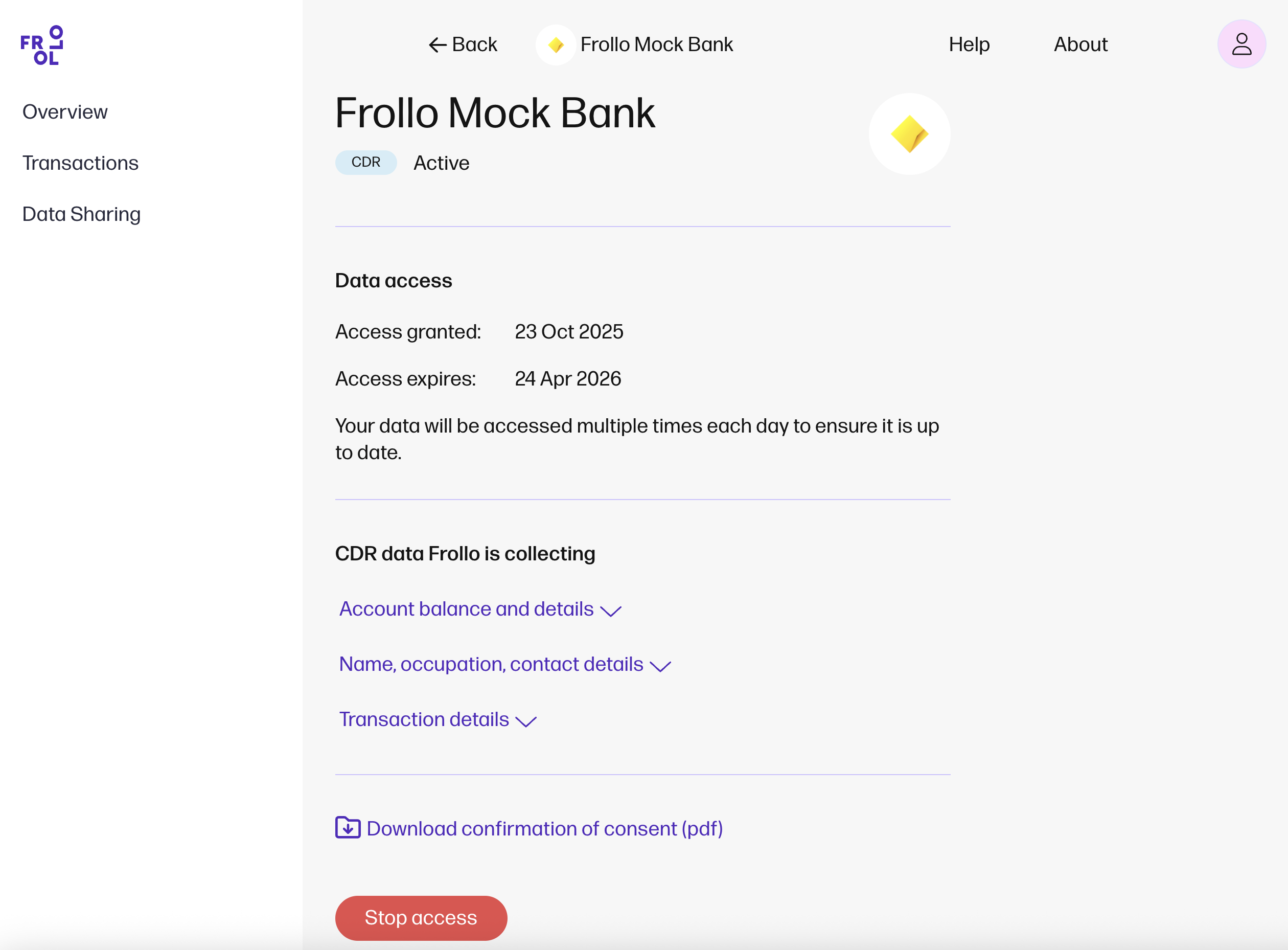The height and width of the screenshot is (950, 1288).
Task: Click the small yellow diamond bank icon in header
Action: pyautogui.click(x=555, y=45)
